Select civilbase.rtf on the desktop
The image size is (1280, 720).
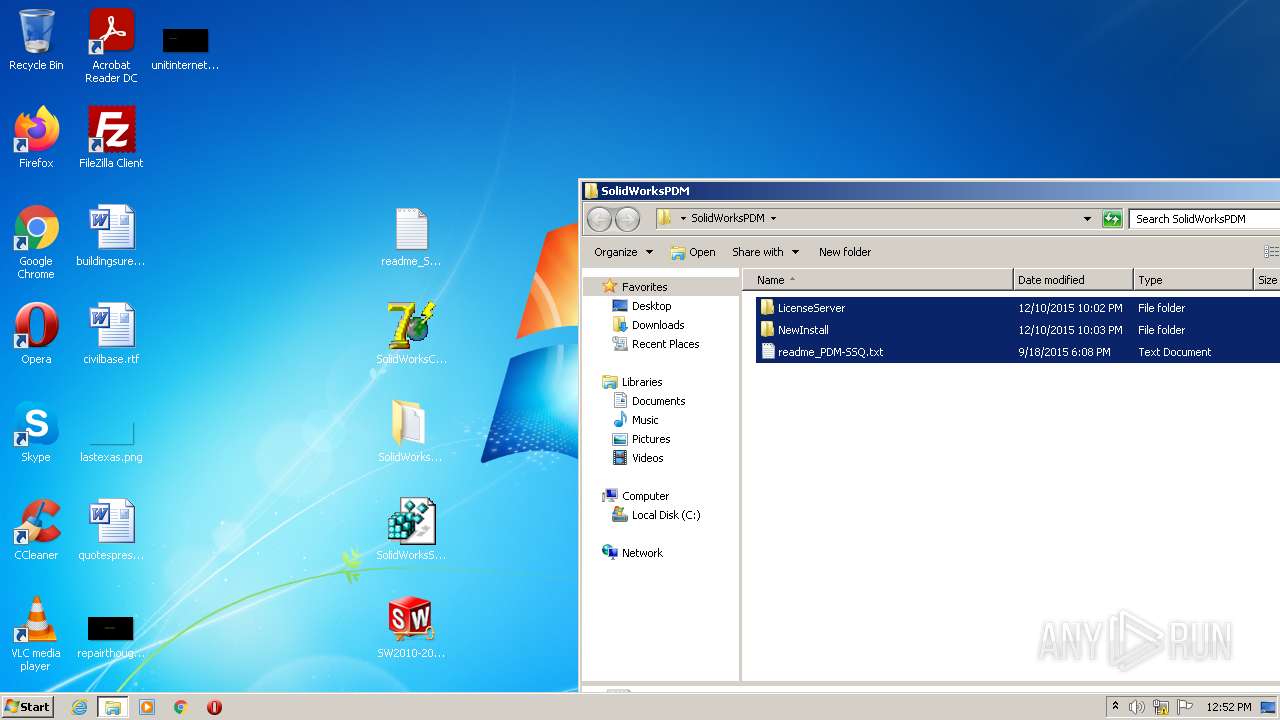tap(111, 334)
